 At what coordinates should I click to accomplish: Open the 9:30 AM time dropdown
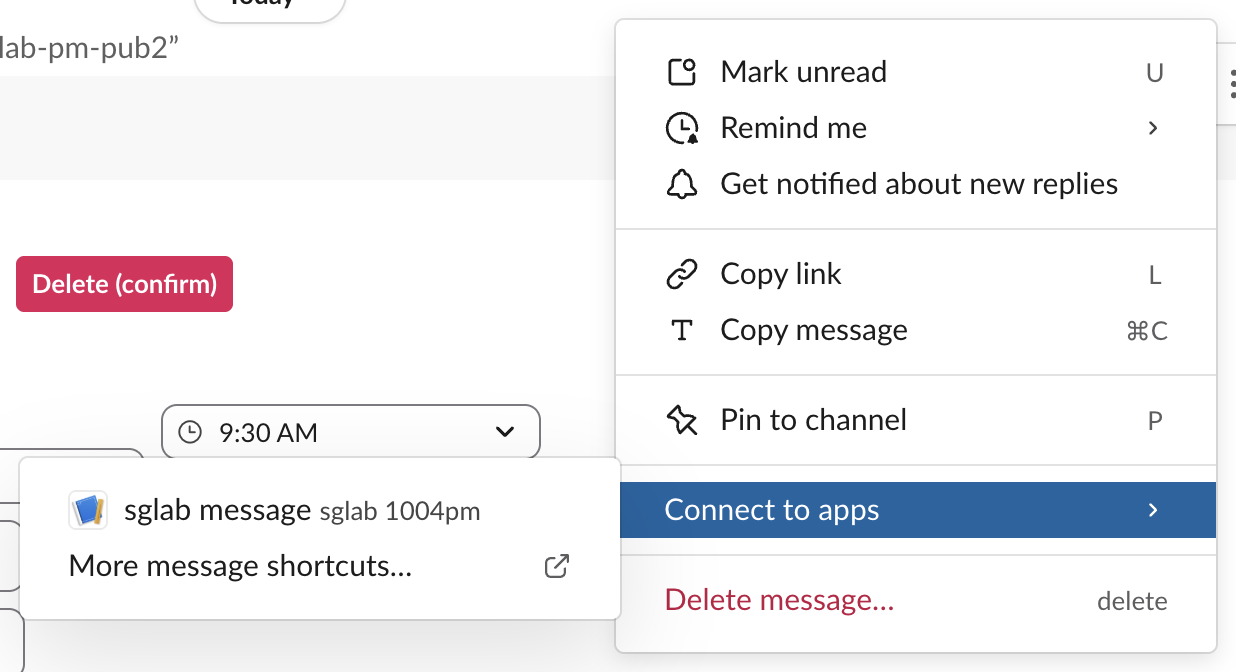pyautogui.click(x=351, y=432)
